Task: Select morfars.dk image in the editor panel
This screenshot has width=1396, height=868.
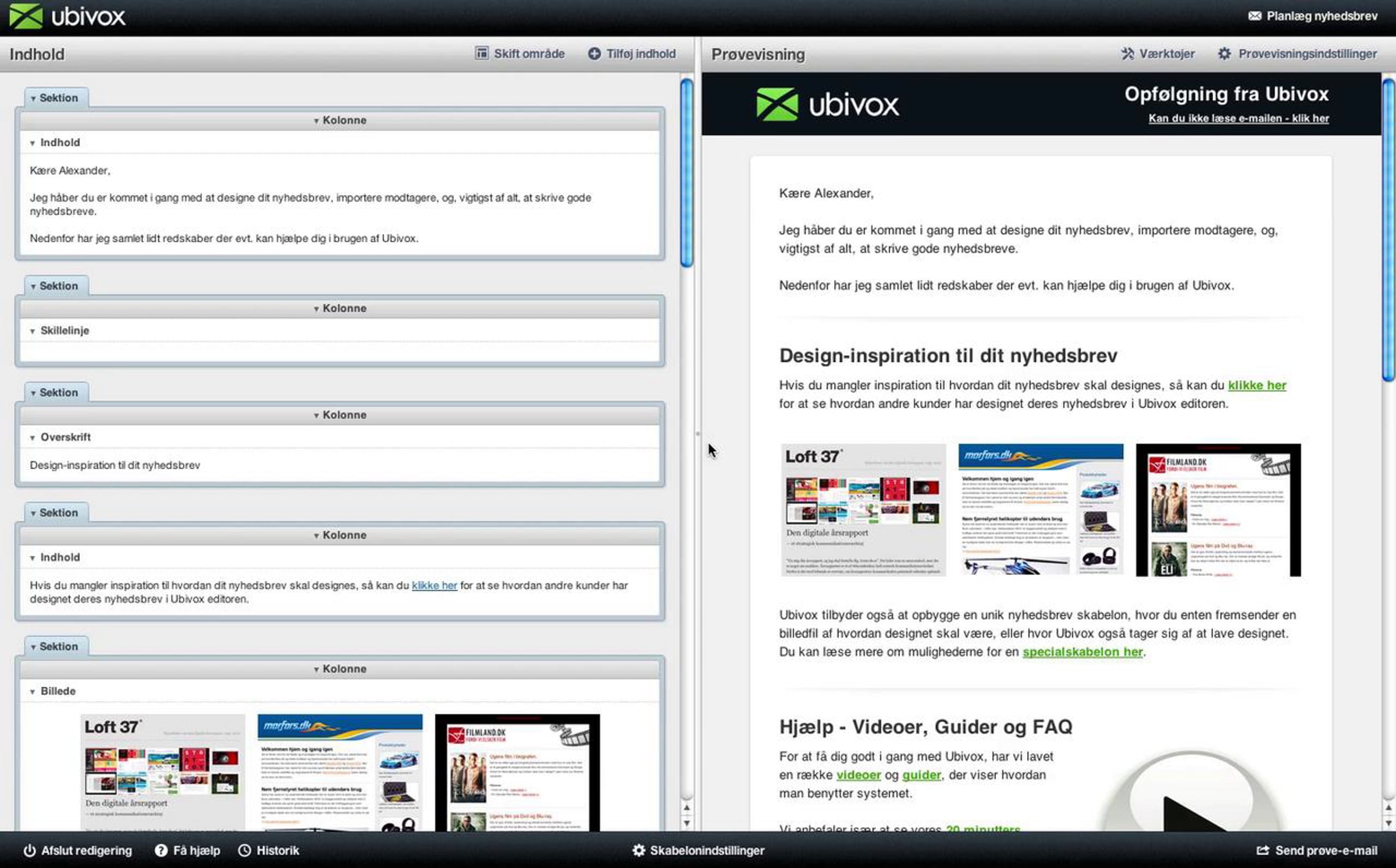Action: (x=340, y=772)
